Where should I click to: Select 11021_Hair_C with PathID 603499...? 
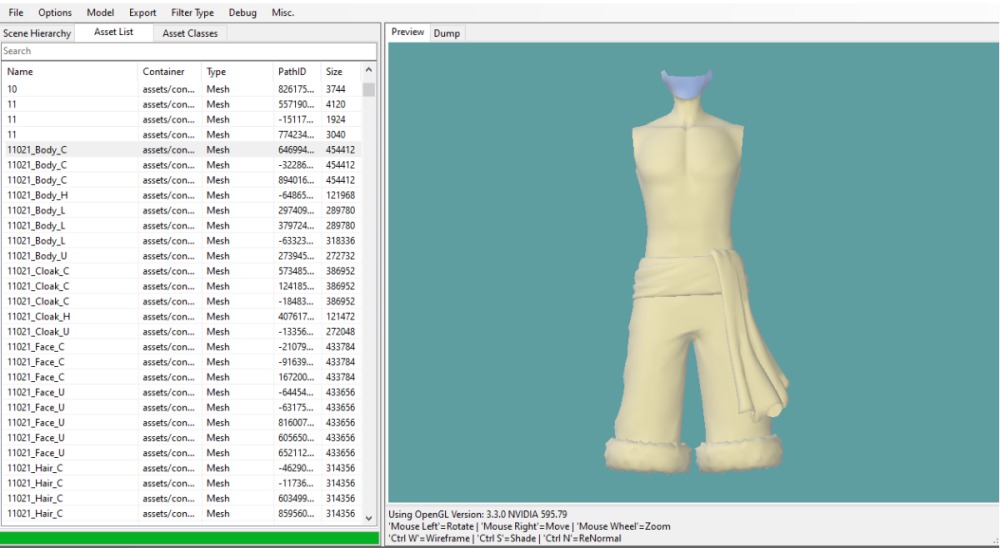click(x=181, y=498)
